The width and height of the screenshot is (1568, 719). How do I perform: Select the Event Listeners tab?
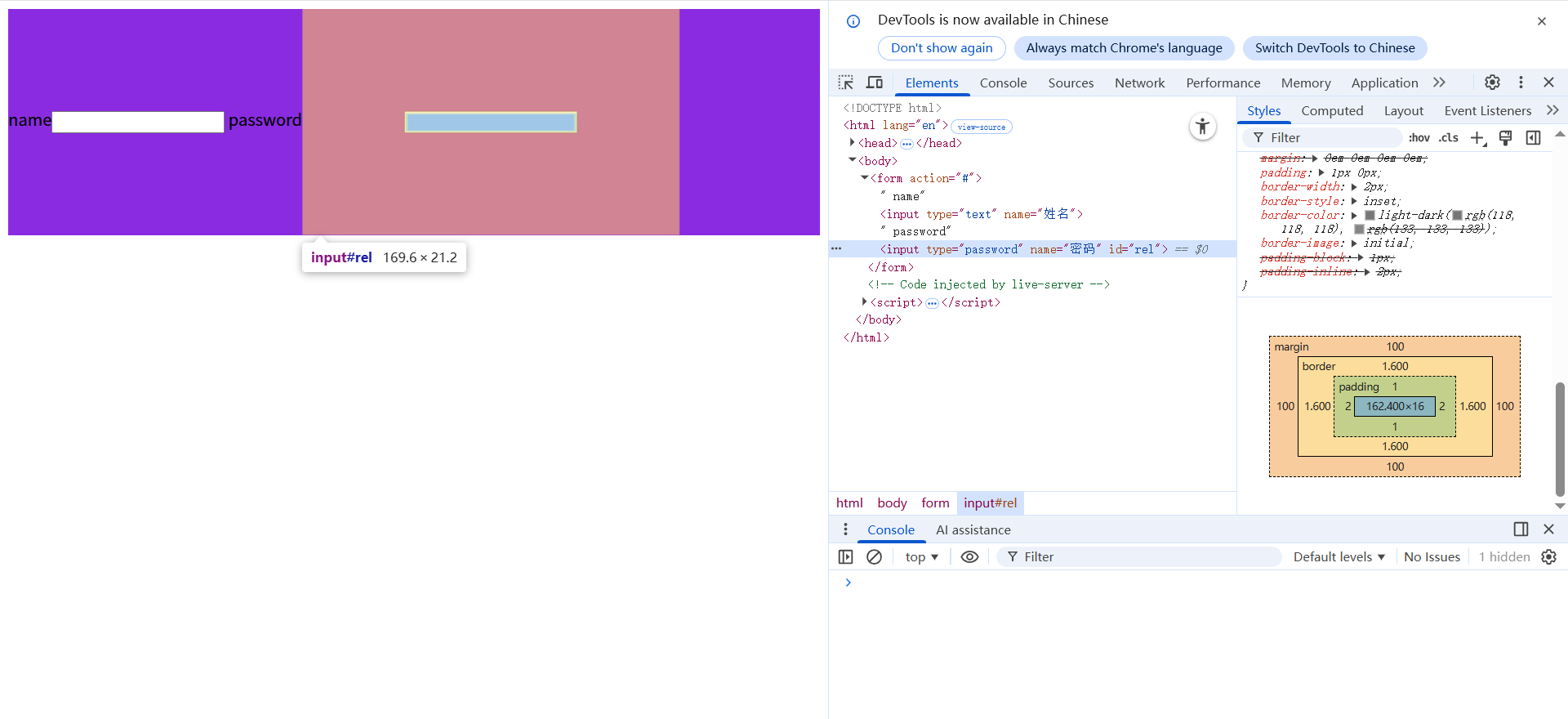(1487, 110)
